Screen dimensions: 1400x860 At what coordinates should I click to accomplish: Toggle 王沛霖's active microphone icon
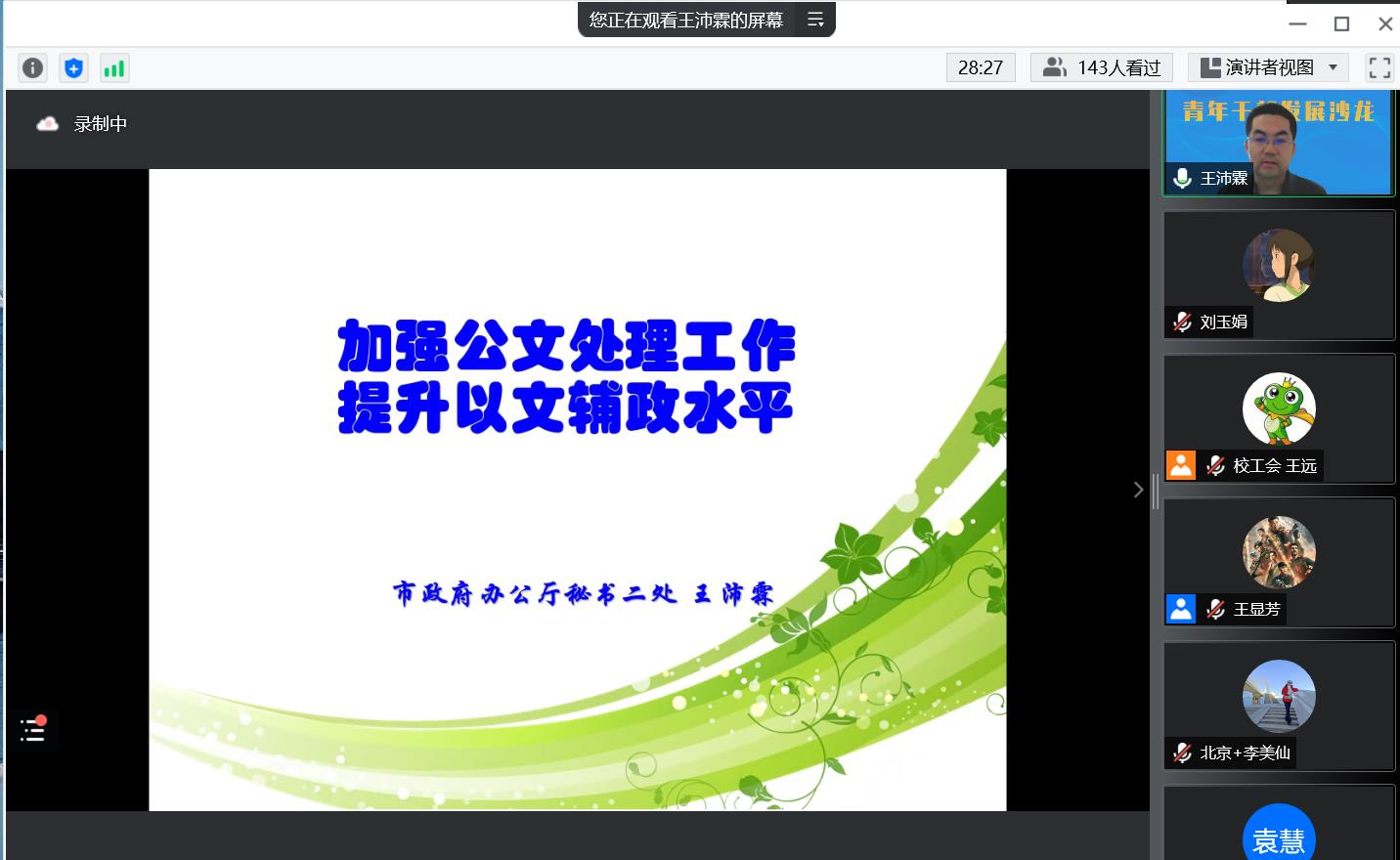tap(1182, 178)
